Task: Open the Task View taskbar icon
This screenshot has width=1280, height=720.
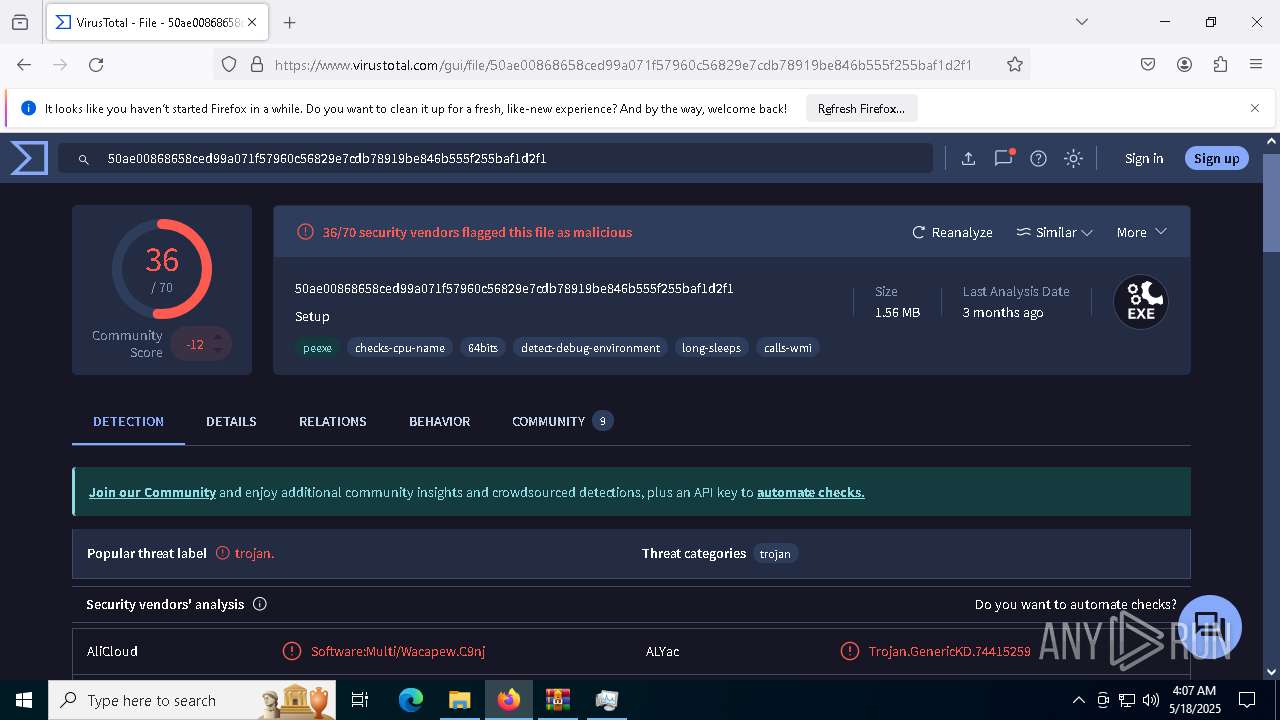Action: [360, 700]
